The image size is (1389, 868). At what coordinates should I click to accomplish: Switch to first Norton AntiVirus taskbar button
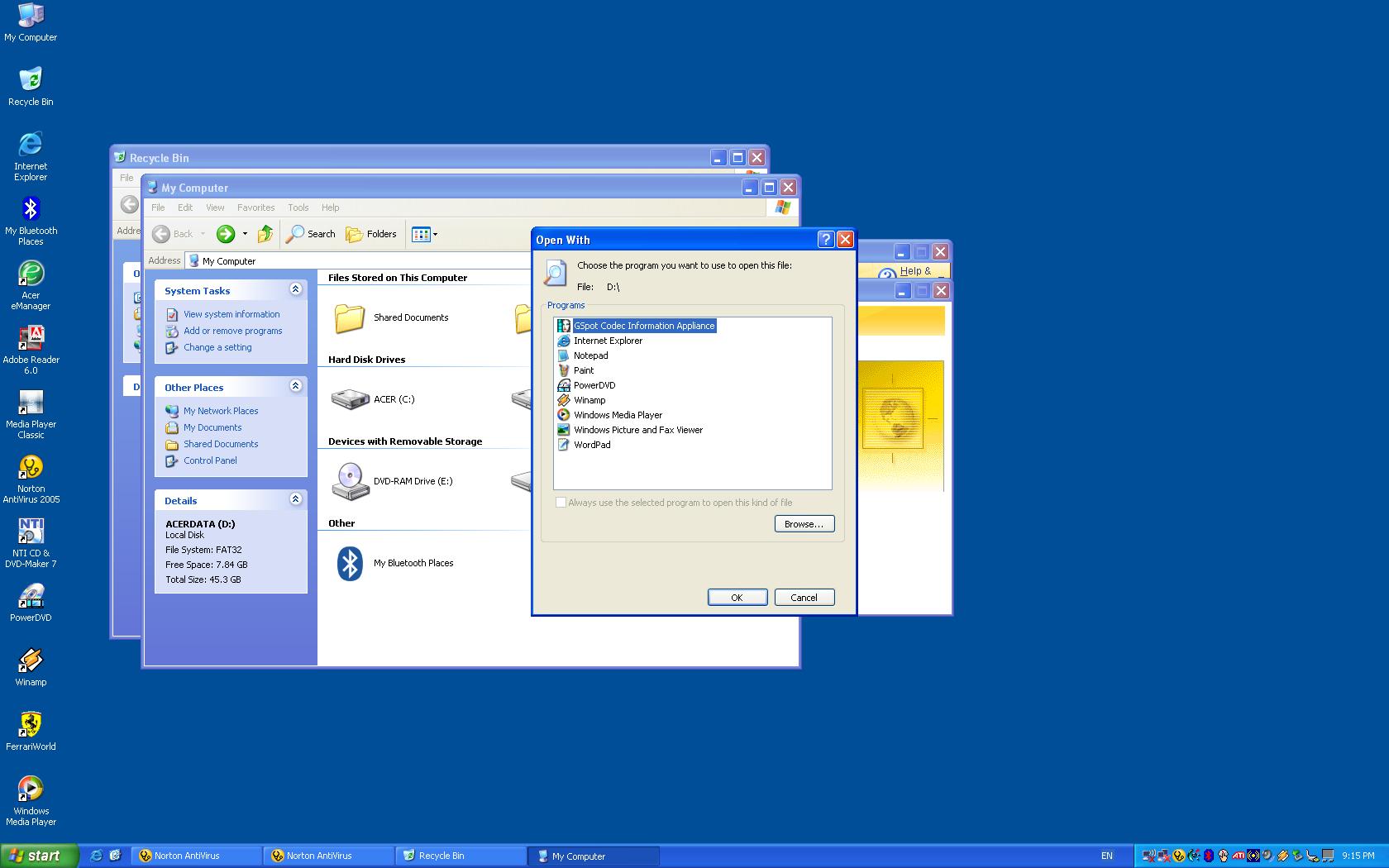(x=197, y=856)
